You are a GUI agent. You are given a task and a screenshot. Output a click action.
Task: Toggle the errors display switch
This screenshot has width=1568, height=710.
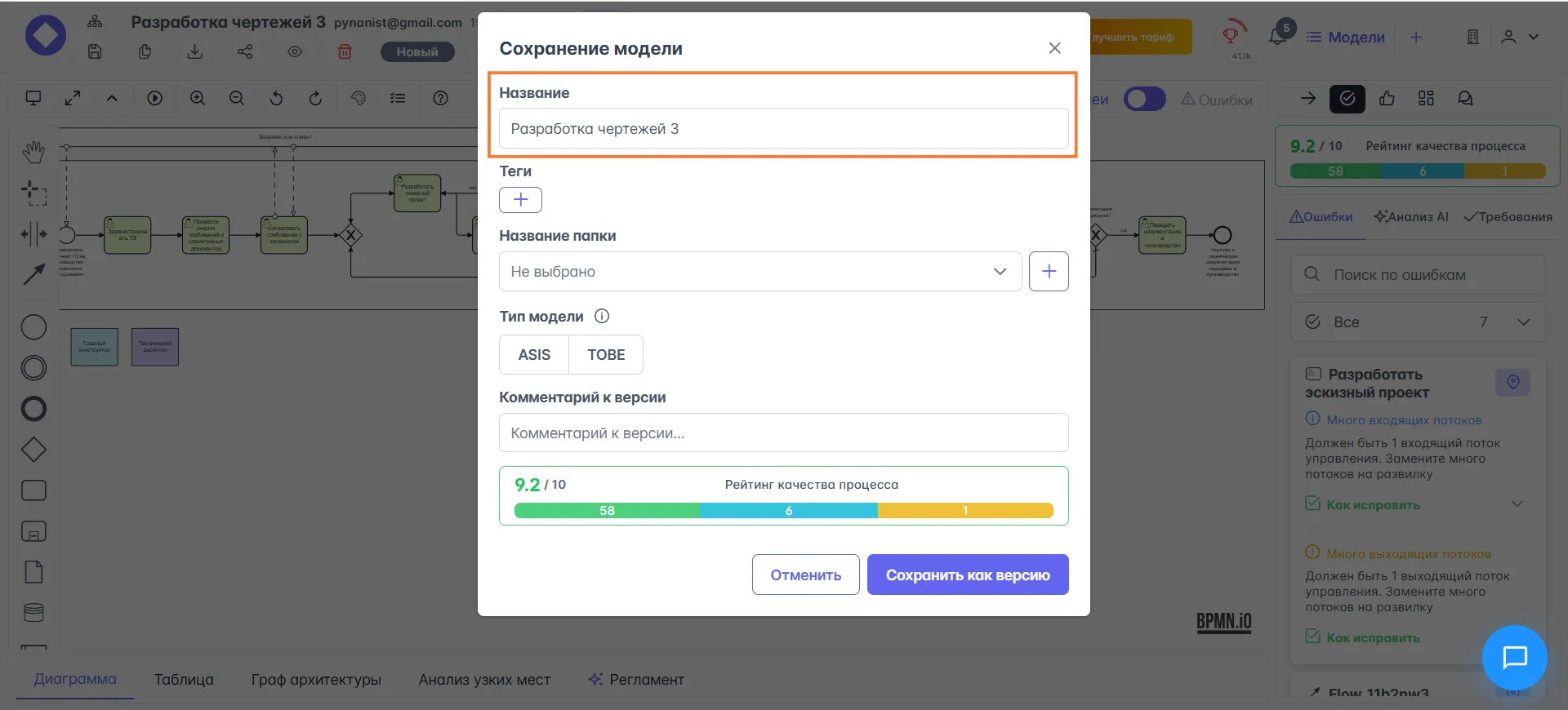(1144, 100)
